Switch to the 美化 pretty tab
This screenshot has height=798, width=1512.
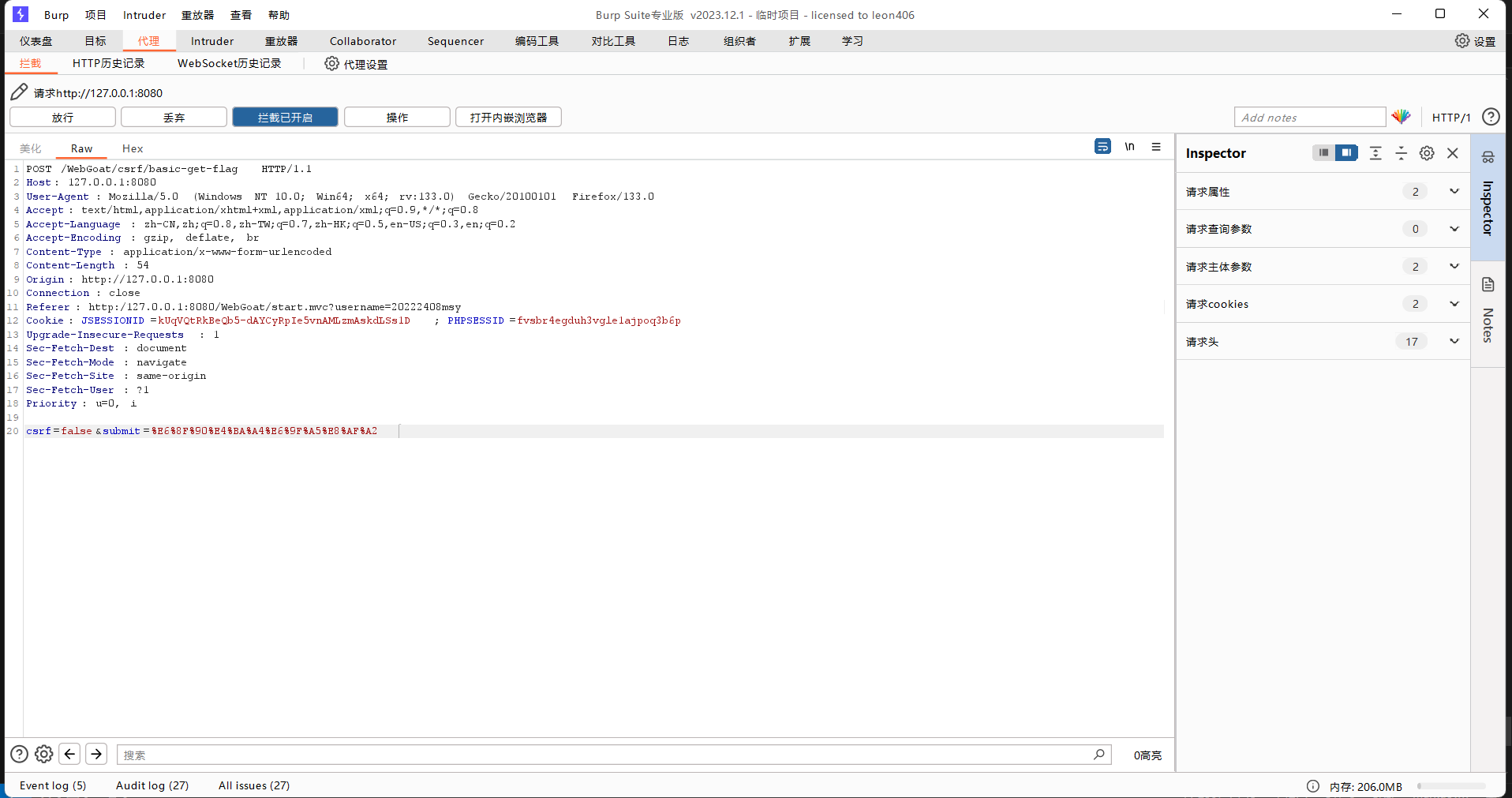point(30,148)
